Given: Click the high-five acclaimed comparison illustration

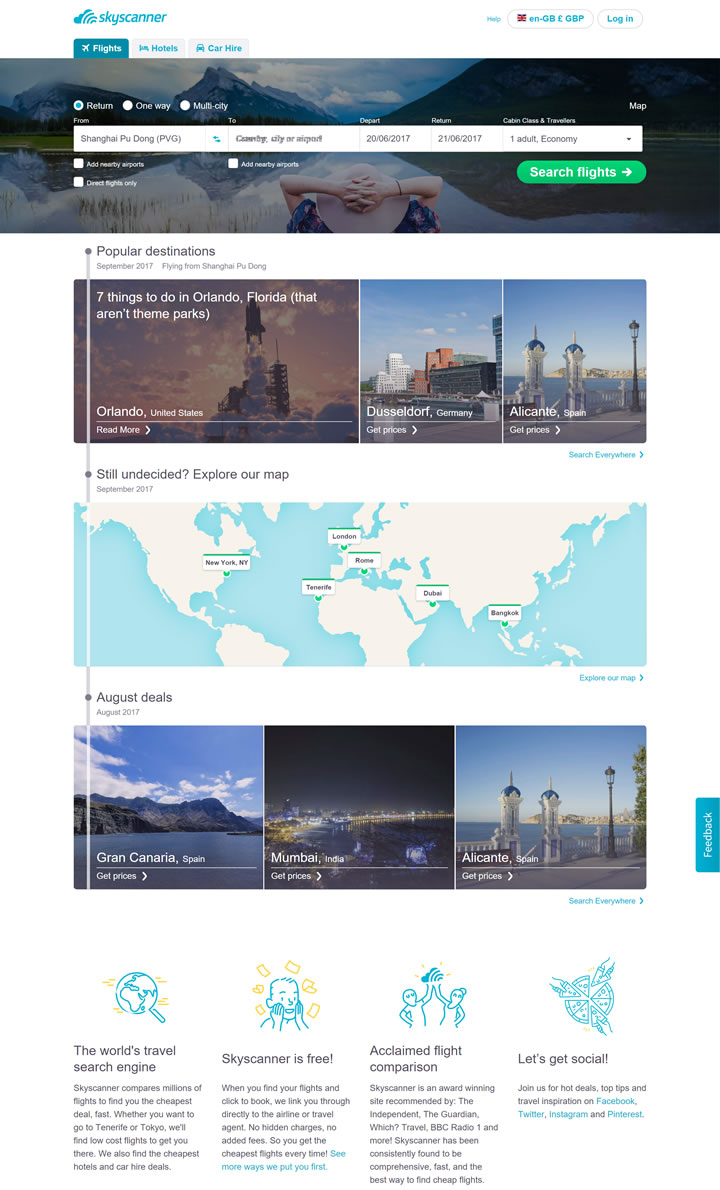Looking at the screenshot, I should click(x=433, y=995).
